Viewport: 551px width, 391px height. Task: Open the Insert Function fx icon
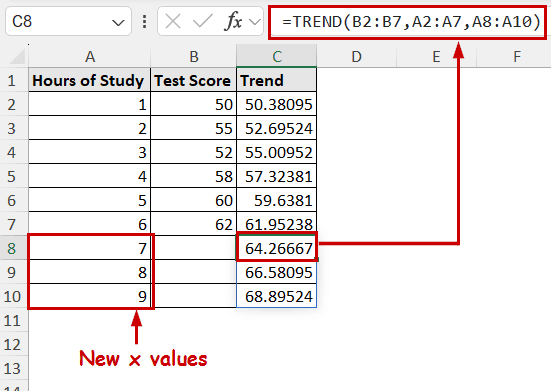click(x=234, y=22)
